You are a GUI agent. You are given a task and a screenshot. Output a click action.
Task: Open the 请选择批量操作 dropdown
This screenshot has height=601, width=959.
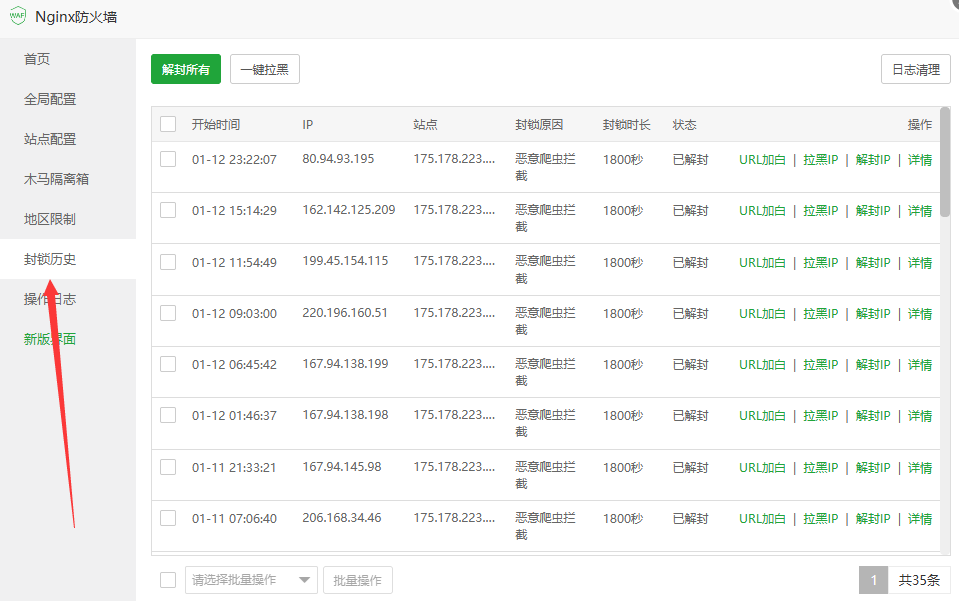251,580
